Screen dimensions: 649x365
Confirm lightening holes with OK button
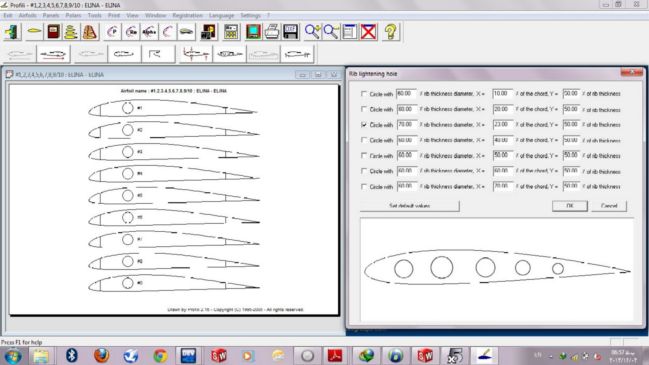(x=570, y=206)
